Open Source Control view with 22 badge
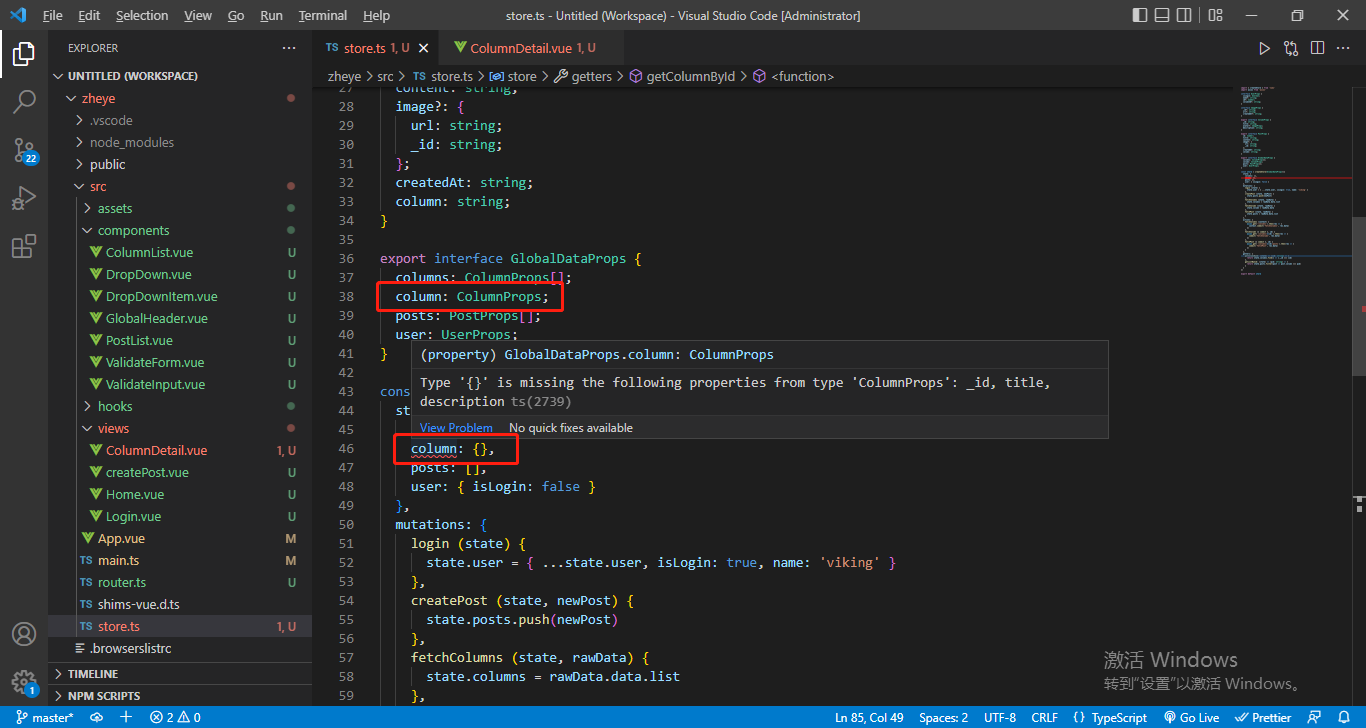Viewport: 1366px width, 728px height. tap(24, 150)
